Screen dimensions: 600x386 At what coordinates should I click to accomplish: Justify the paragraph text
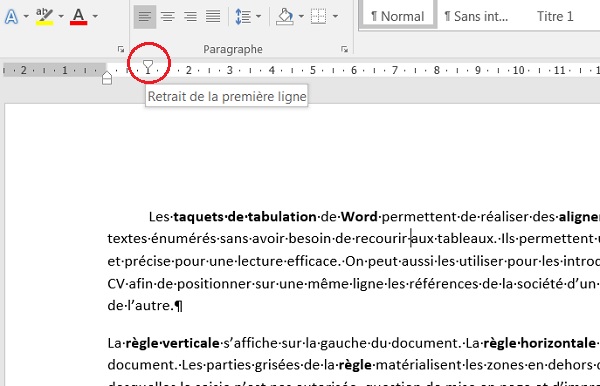point(213,16)
